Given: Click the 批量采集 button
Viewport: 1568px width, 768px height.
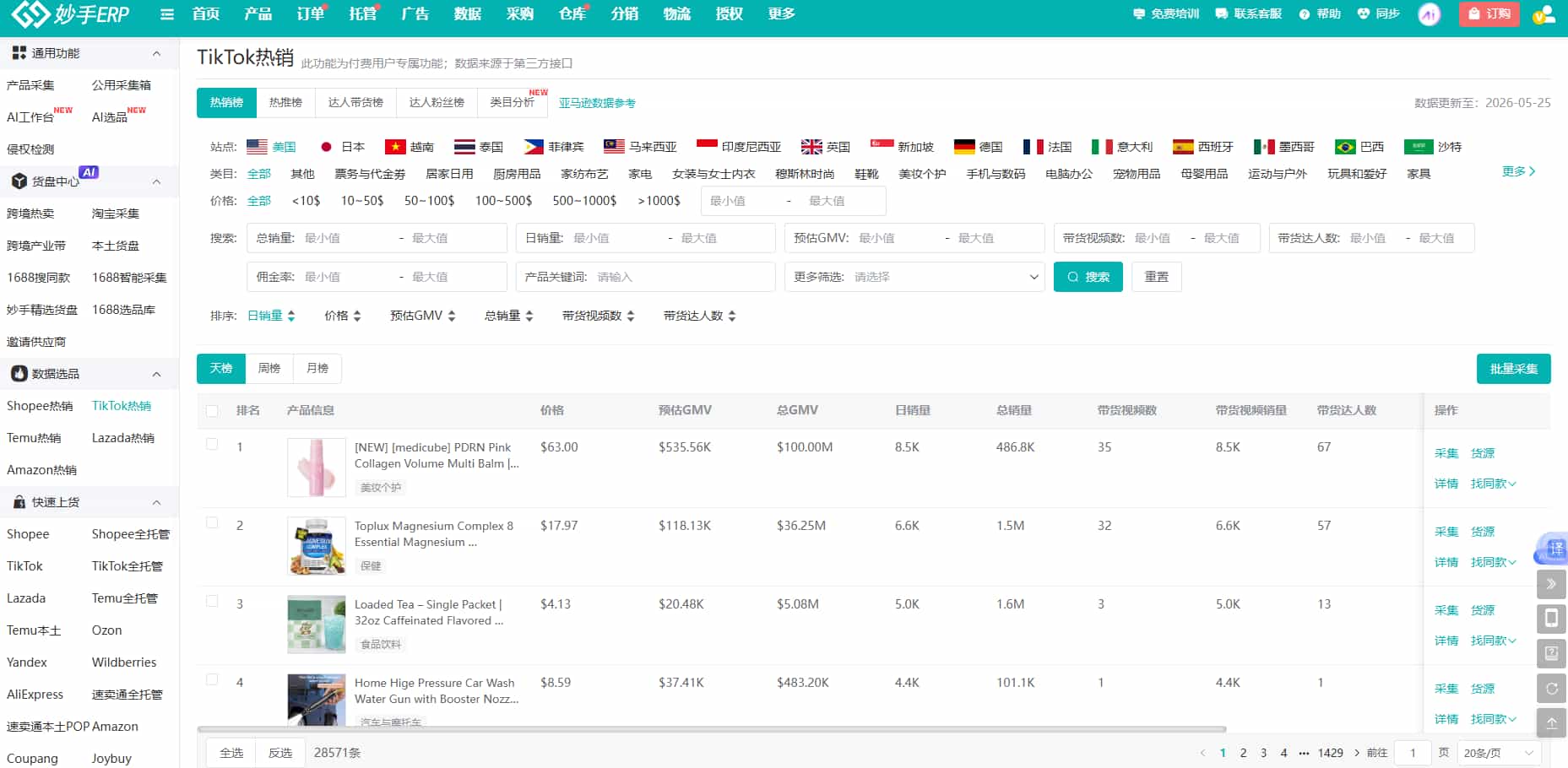Looking at the screenshot, I should (x=1514, y=369).
